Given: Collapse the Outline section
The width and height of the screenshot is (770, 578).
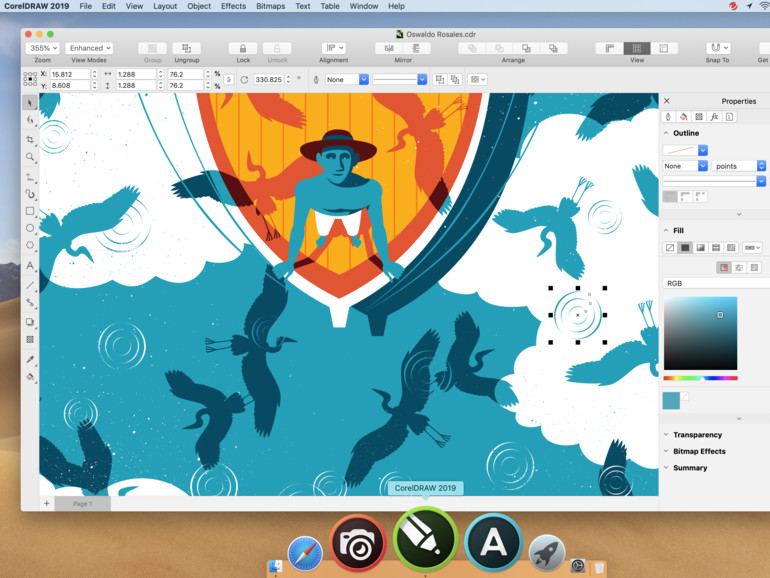Looking at the screenshot, I should (666, 133).
